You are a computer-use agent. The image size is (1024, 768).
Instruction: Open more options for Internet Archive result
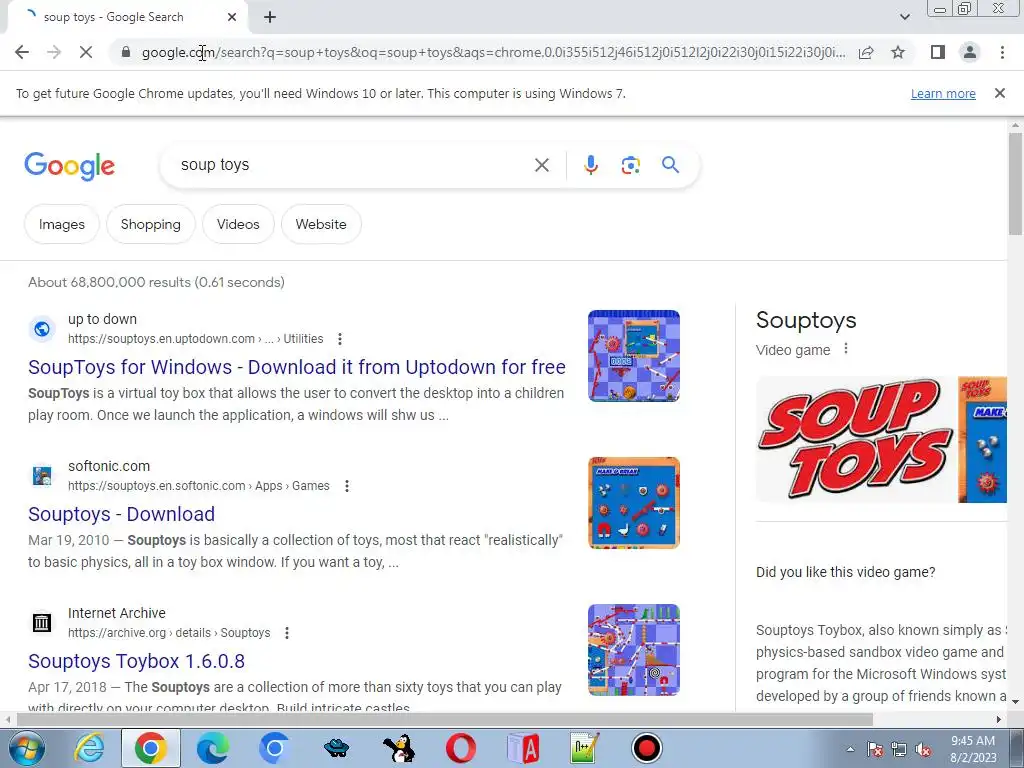click(x=287, y=633)
